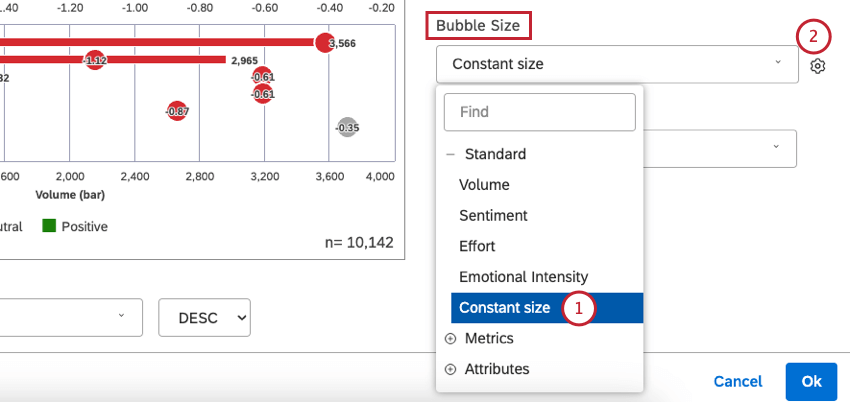Pick Effort as bubble size

point(477,246)
